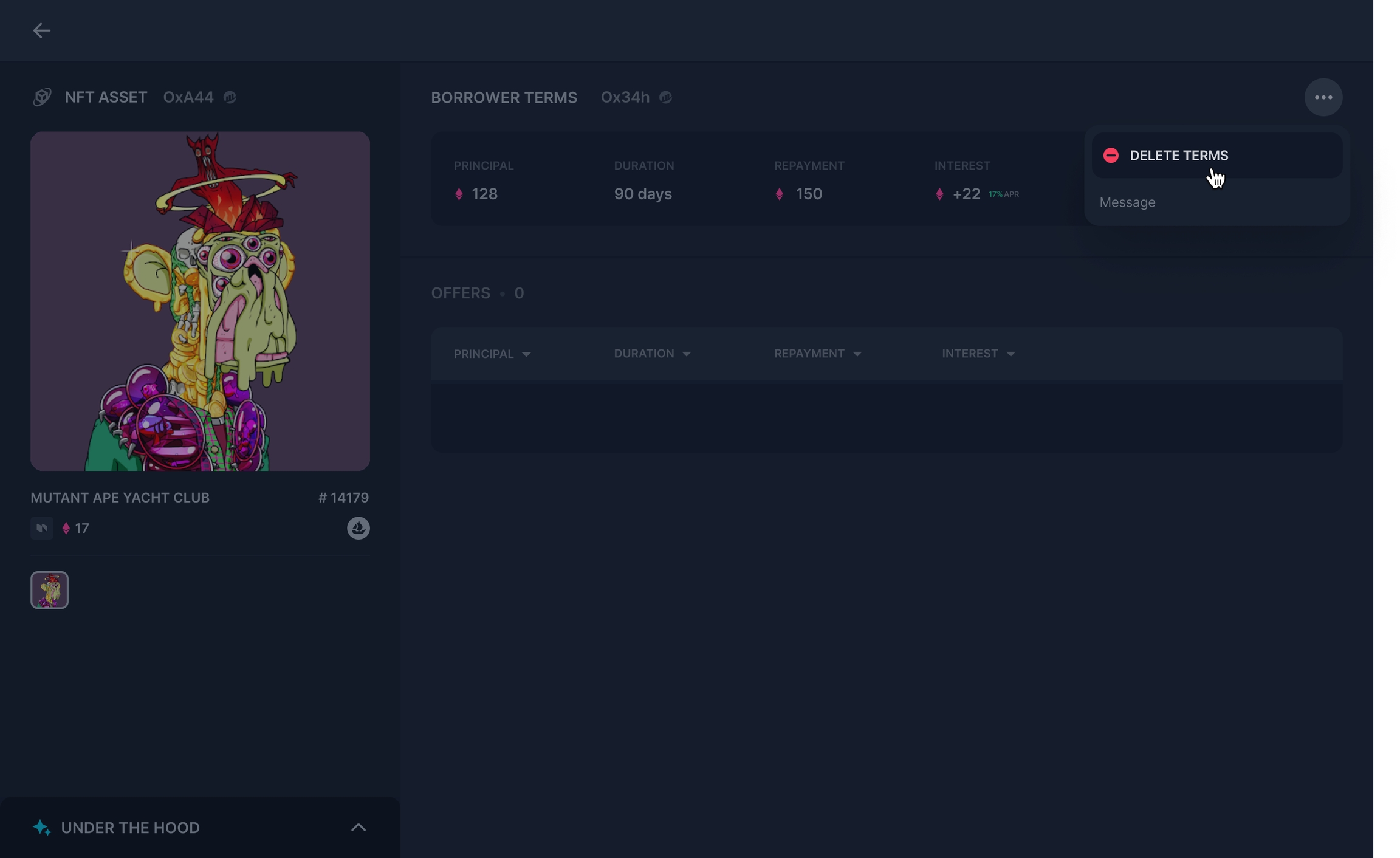Select the small ape thumbnail
Screen dimensions: 1400x858
[x=50, y=590]
